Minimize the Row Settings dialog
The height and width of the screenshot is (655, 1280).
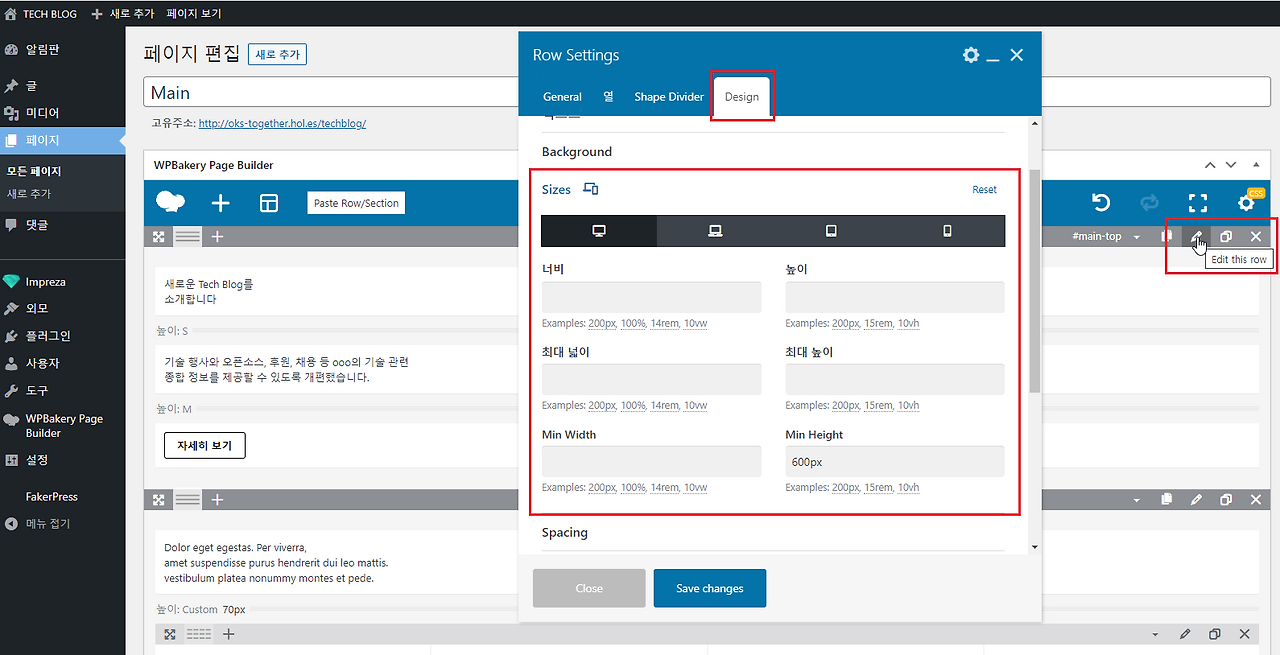pyautogui.click(x=993, y=58)
